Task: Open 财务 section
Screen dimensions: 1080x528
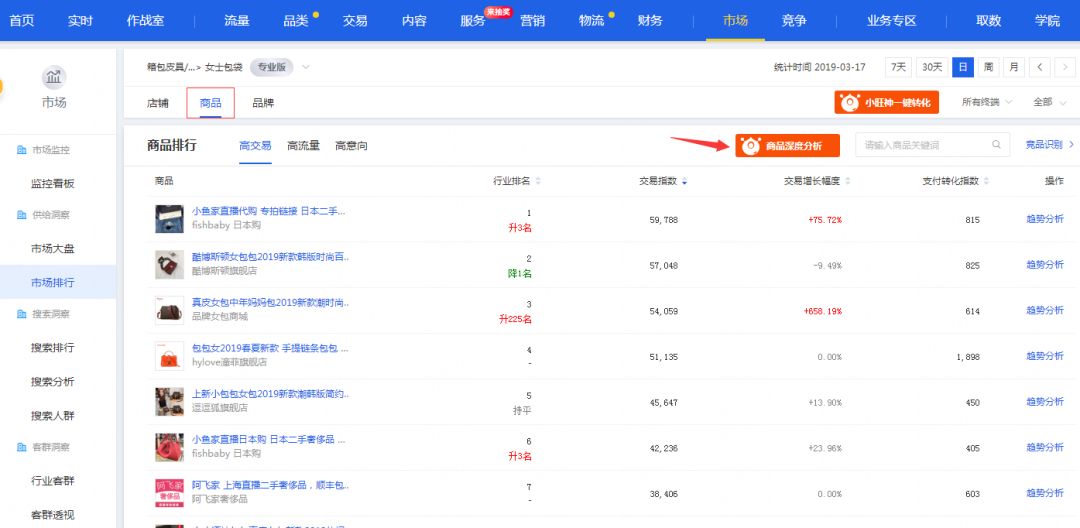Action: (x=650, y=20)
